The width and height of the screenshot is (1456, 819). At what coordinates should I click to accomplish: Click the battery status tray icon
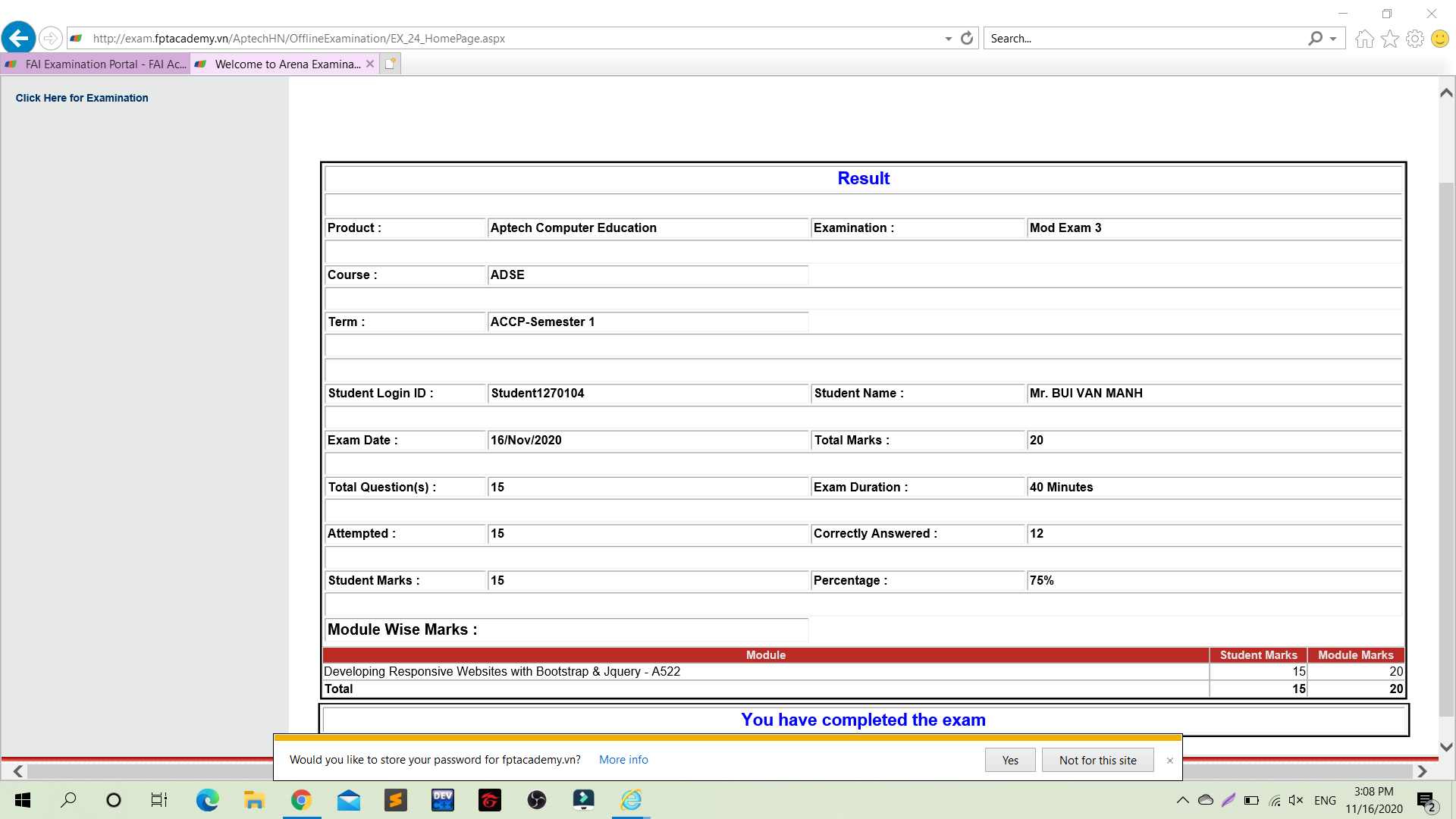[1252, 800]
